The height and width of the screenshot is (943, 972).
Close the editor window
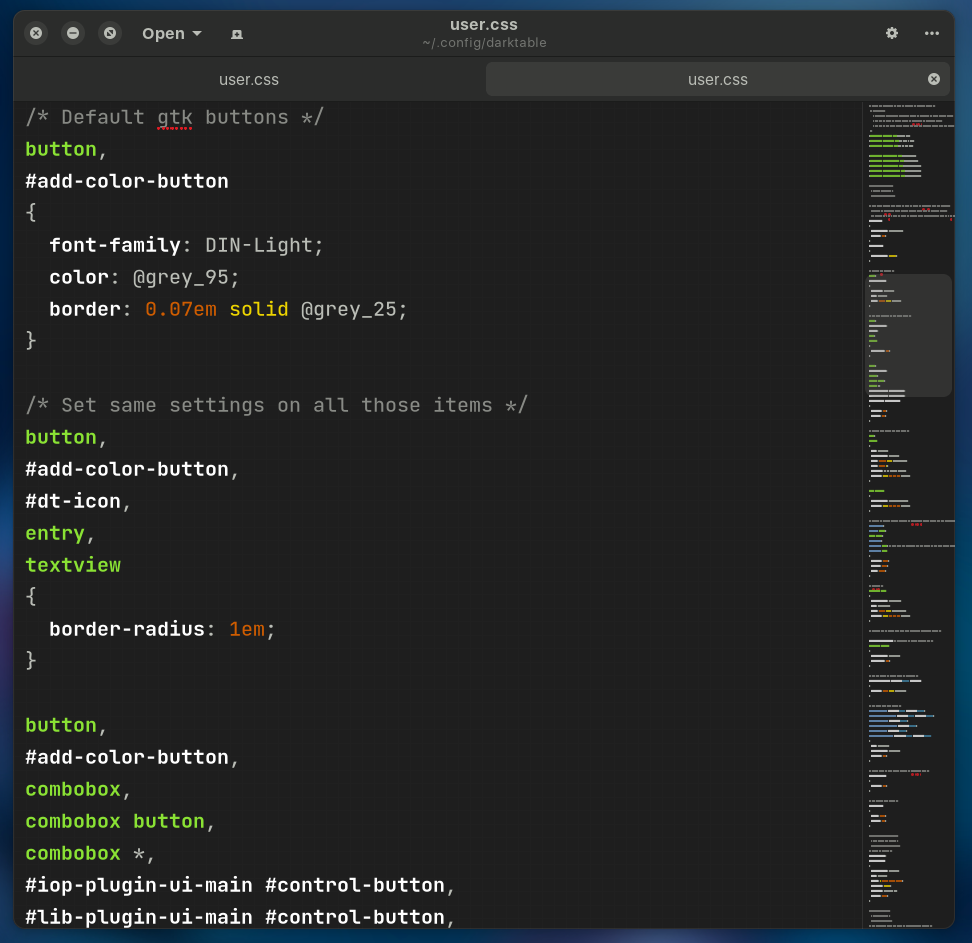pos(36,33)
